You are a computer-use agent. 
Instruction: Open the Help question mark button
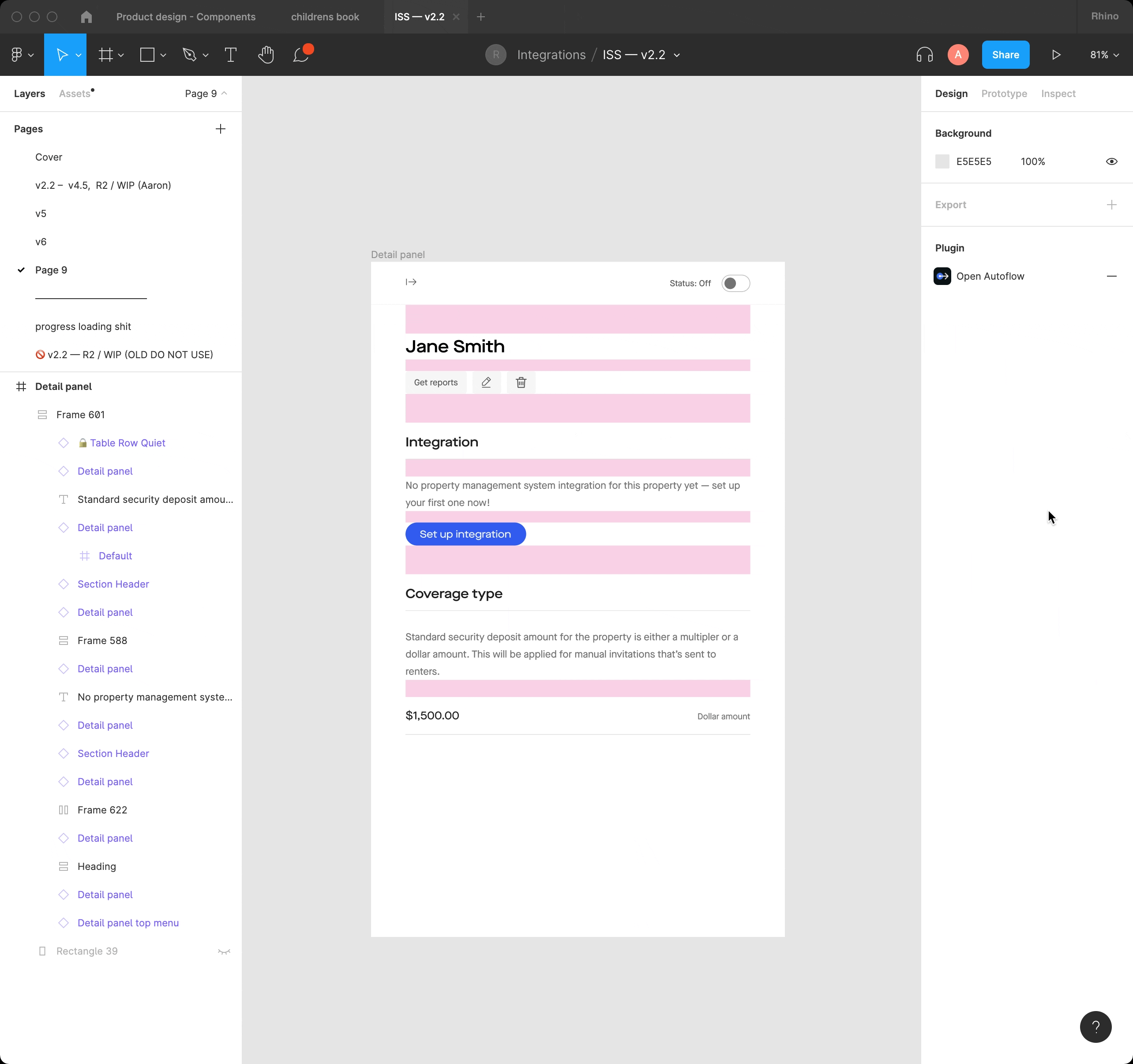tap(1096, 1027)
